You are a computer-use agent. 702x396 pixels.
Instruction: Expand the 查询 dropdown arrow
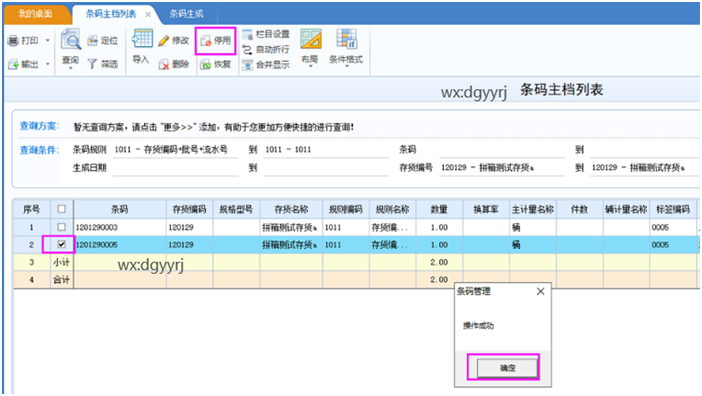pos(70,69)
